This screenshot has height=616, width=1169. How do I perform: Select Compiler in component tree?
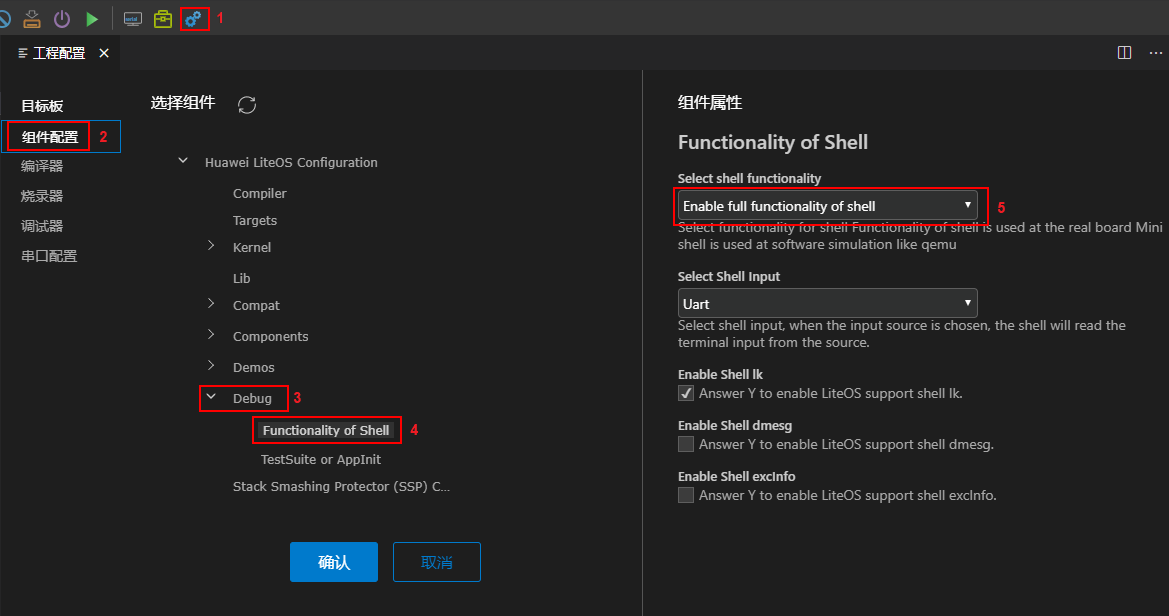259,193
